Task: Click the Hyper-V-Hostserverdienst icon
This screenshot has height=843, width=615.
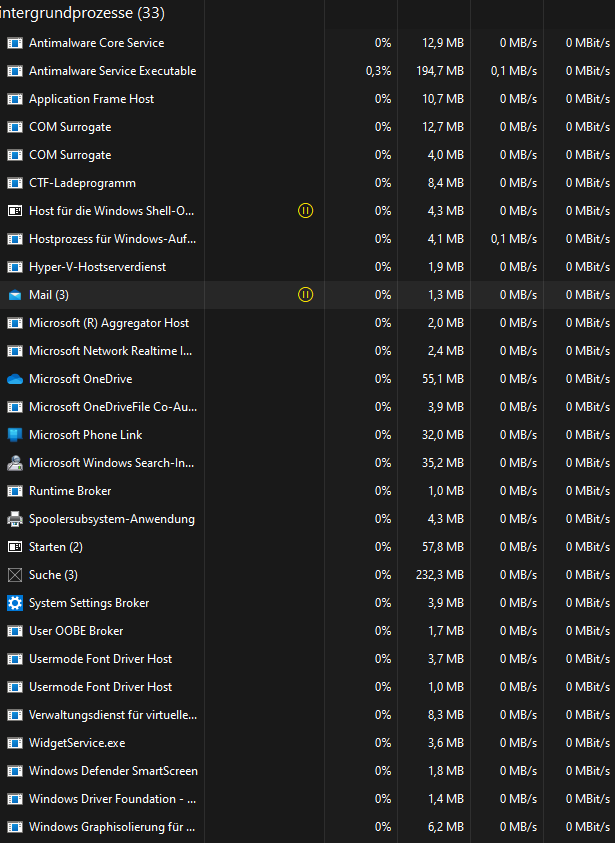Action: click(x=15, y=267)
